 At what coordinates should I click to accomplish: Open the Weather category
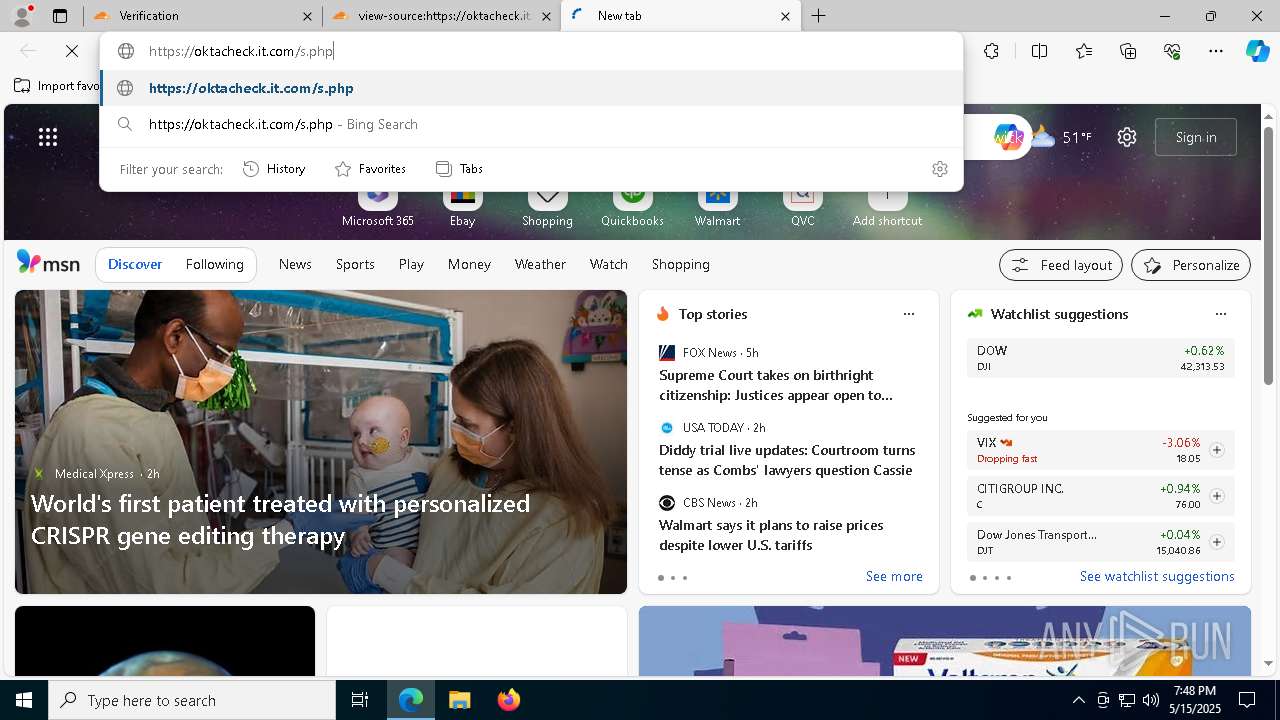(540, 265)
